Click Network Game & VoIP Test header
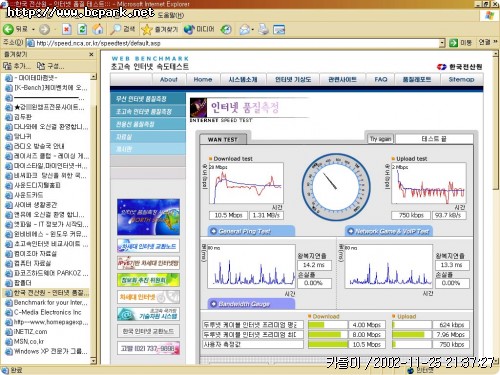The image size is (500, 375). tap(389, 231)
